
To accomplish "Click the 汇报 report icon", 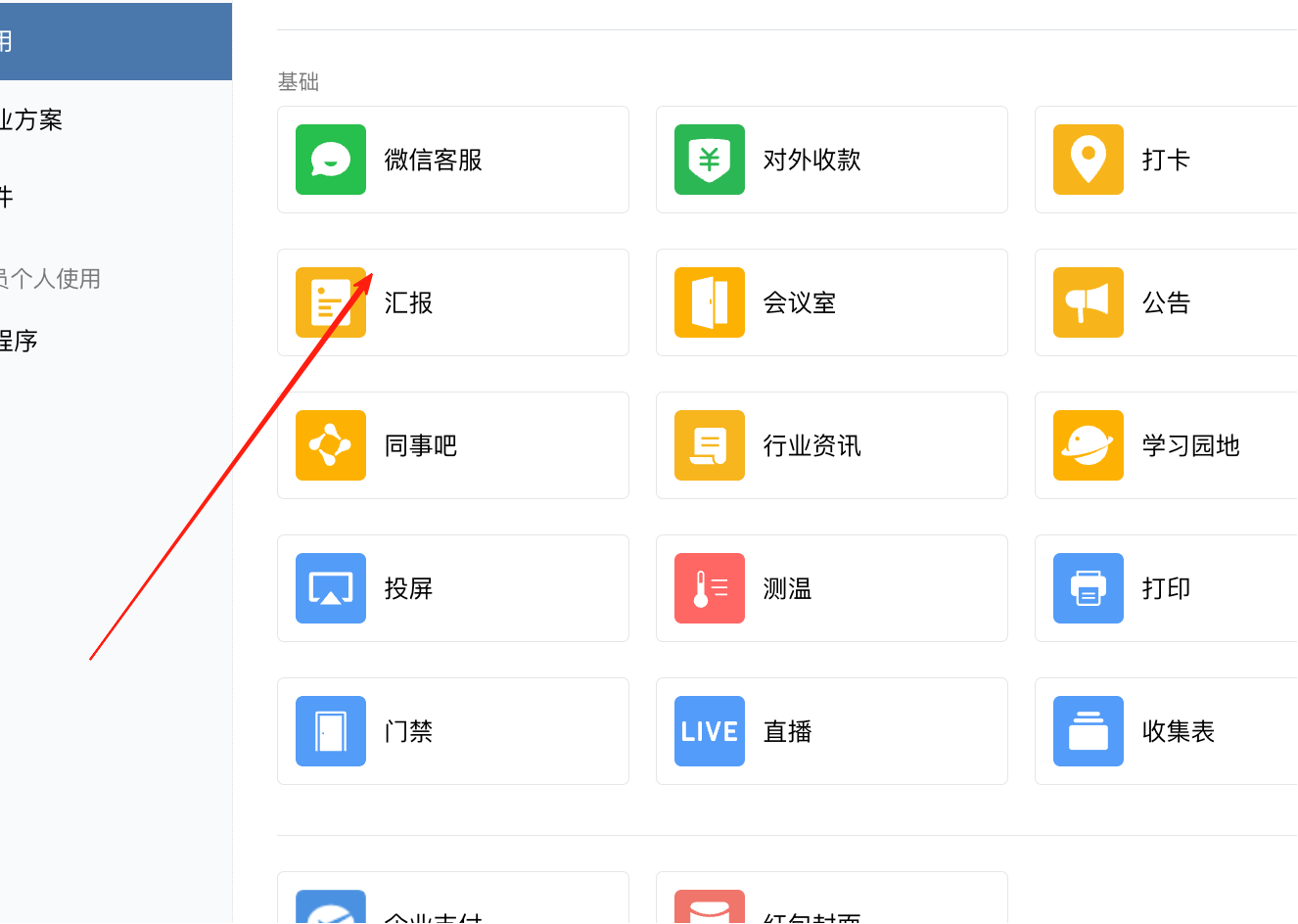I will click(331, 302).
